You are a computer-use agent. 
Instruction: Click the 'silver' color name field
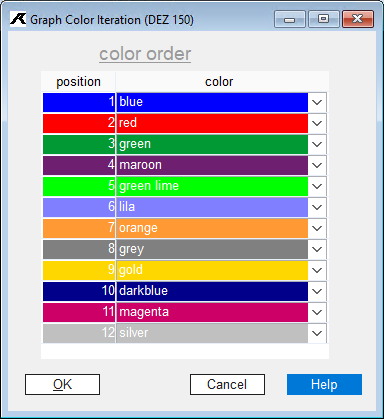(212, 333)
